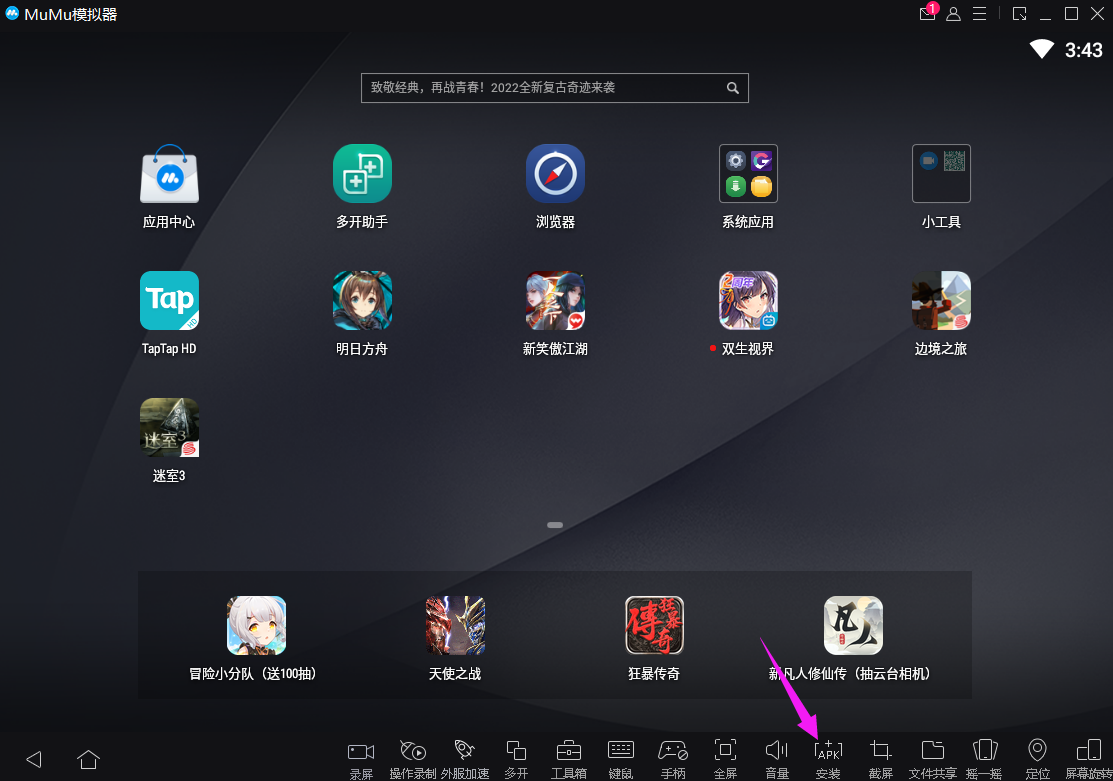Click the window snap icon in title bar

click(x=1019, y=13)
